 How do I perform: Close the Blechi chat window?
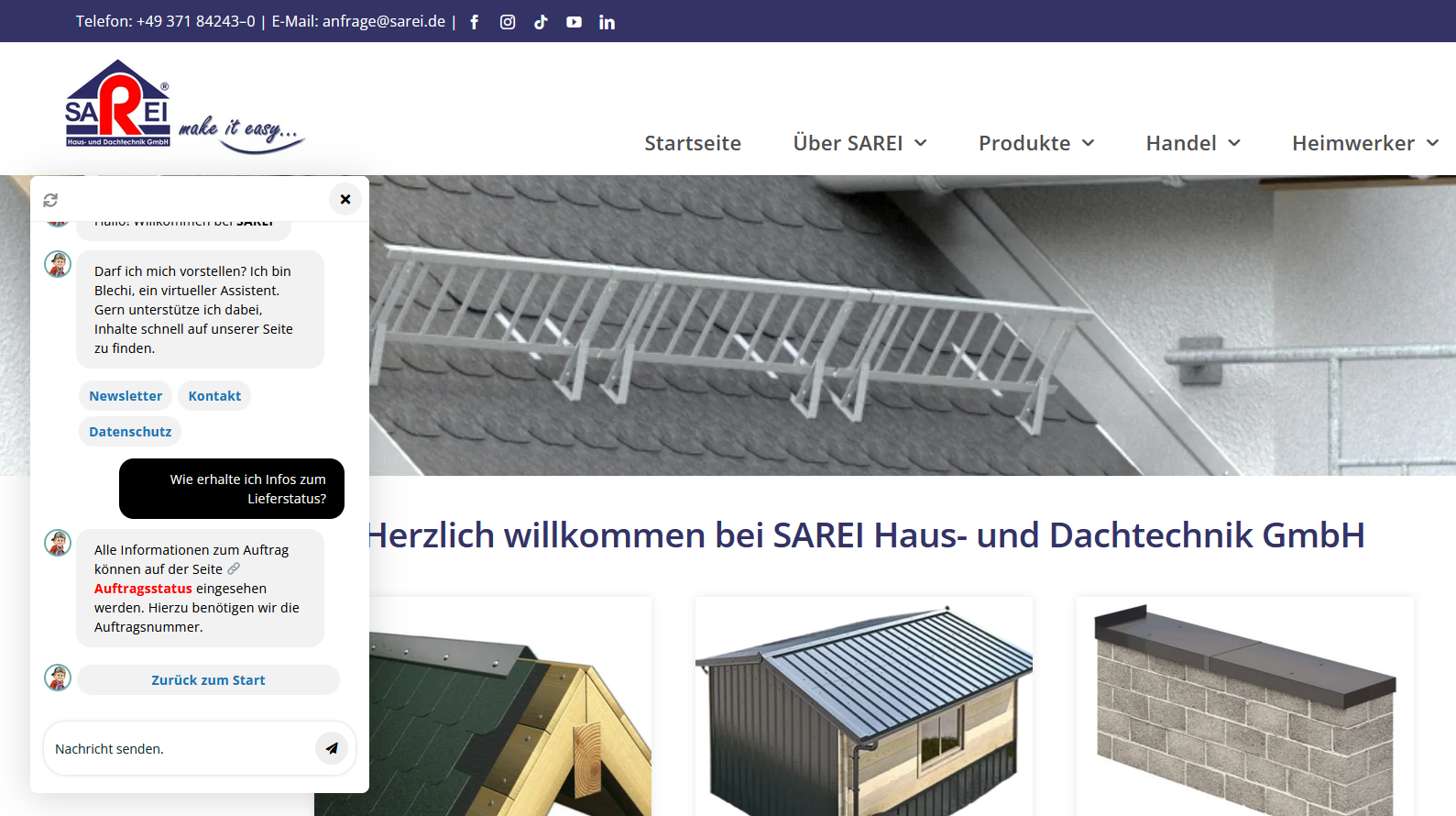345,199
